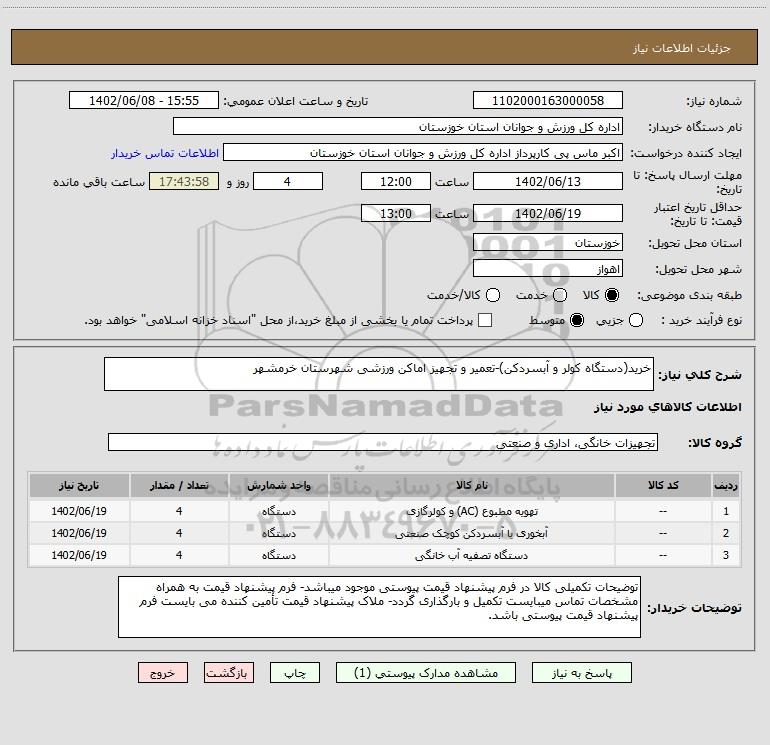
Task: Select the کالا radio button
Action: click(612, 295)
